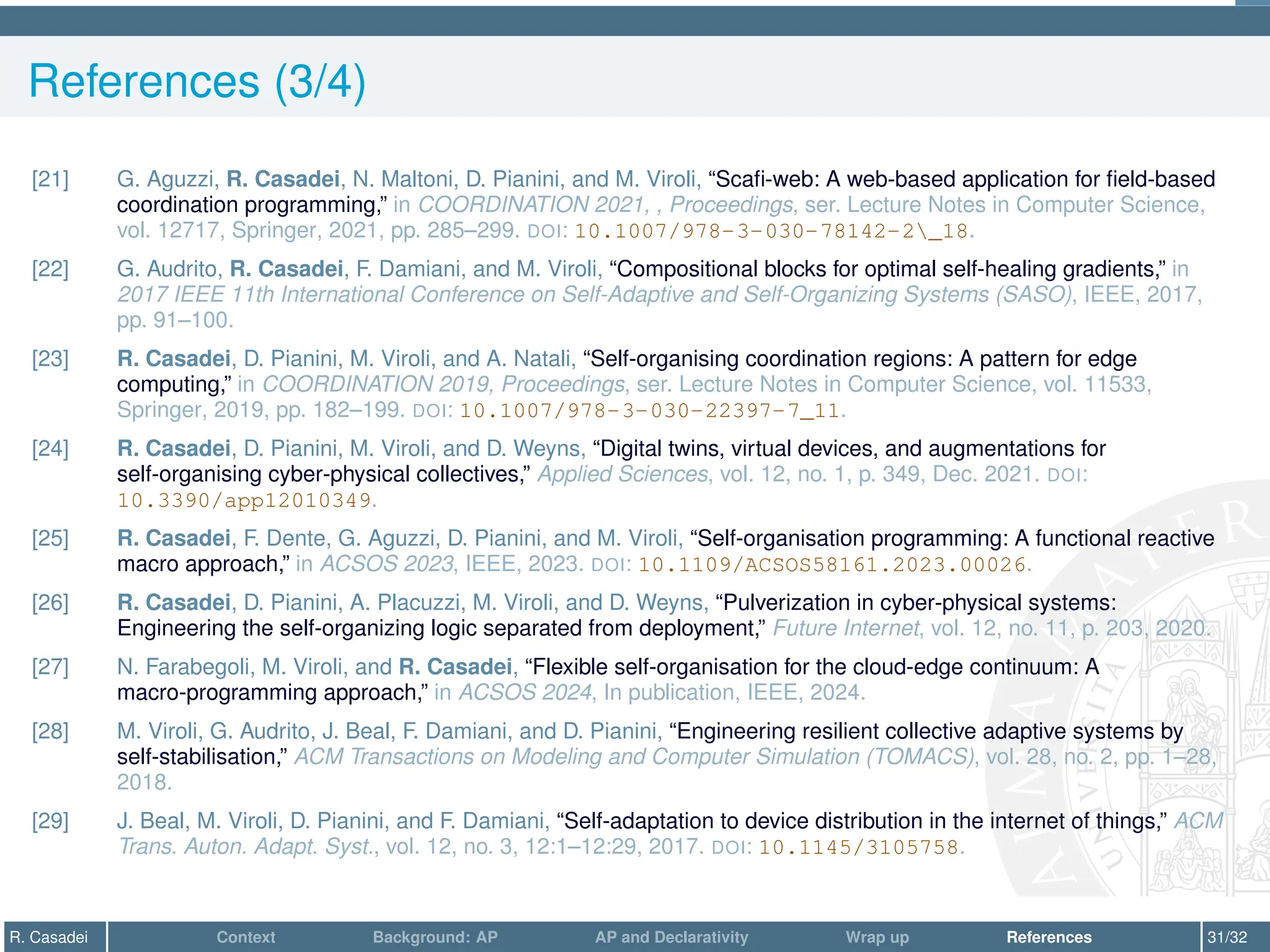This screenshot has height=952, width=1270.
Task: Click the Digital twins paper title
Action: pyautogui.click(x=611, y=461)
